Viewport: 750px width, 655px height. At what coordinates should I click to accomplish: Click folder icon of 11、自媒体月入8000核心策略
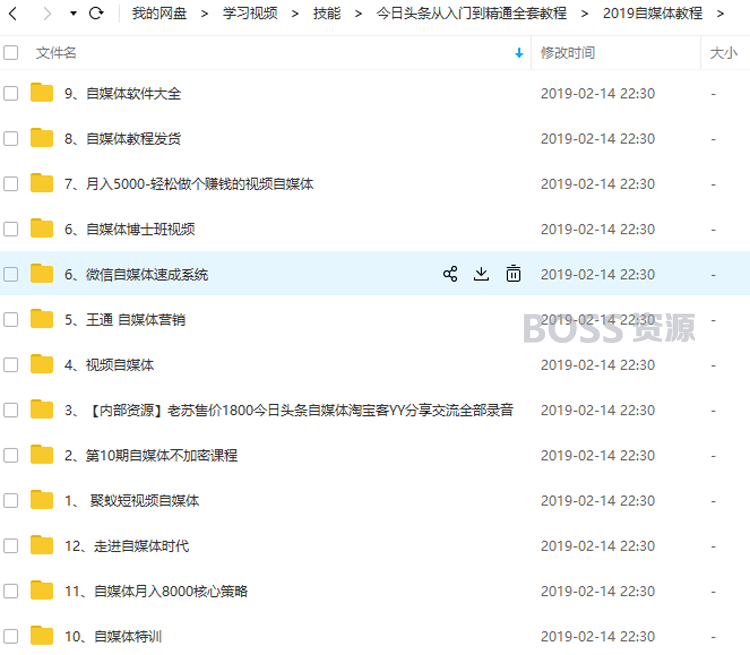coord(42,590)
